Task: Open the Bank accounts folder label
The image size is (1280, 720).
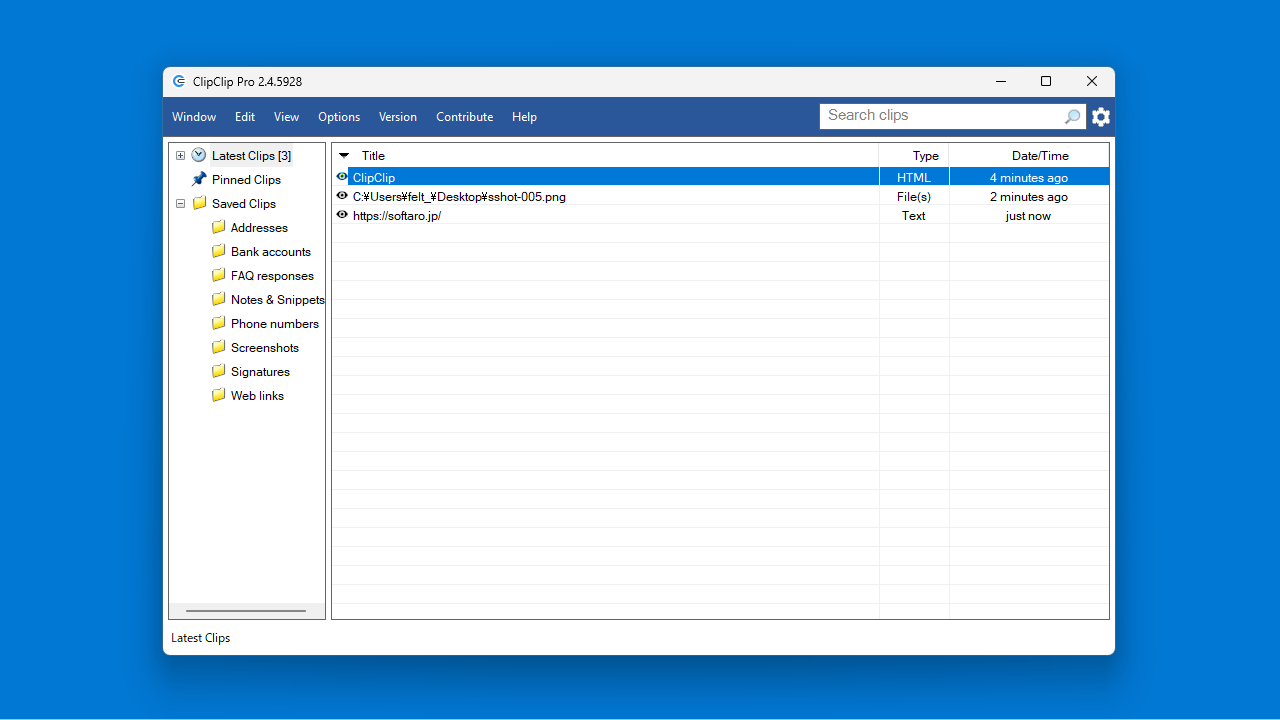Action: 271,251
